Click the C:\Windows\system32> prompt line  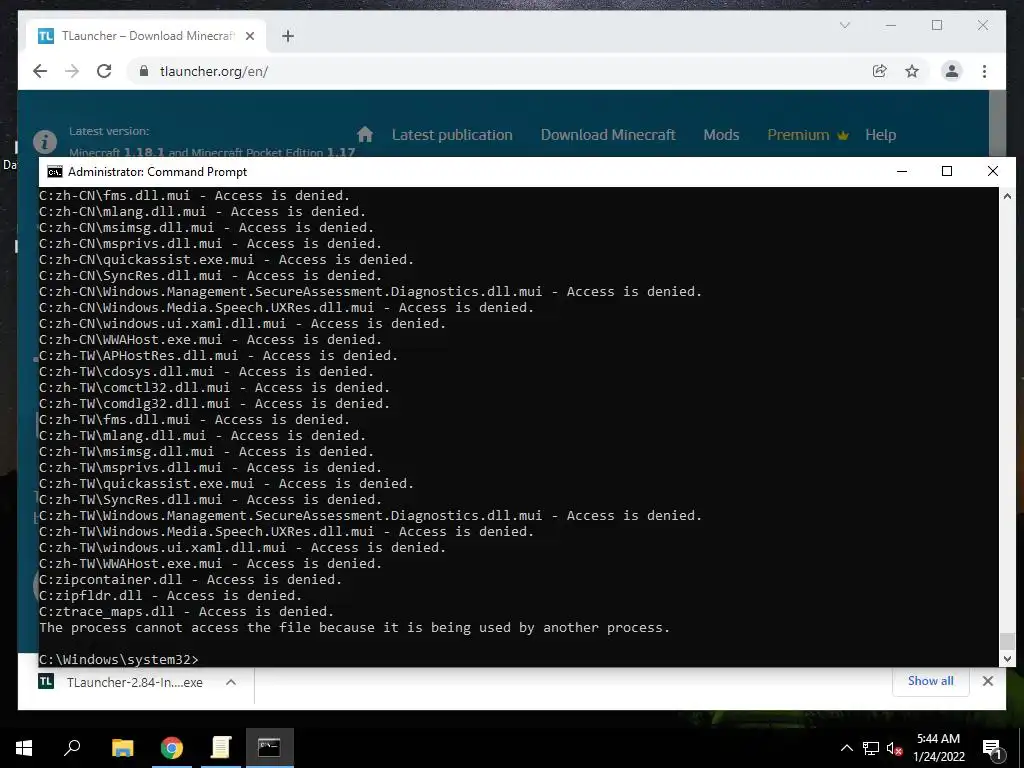coord(119,660)
